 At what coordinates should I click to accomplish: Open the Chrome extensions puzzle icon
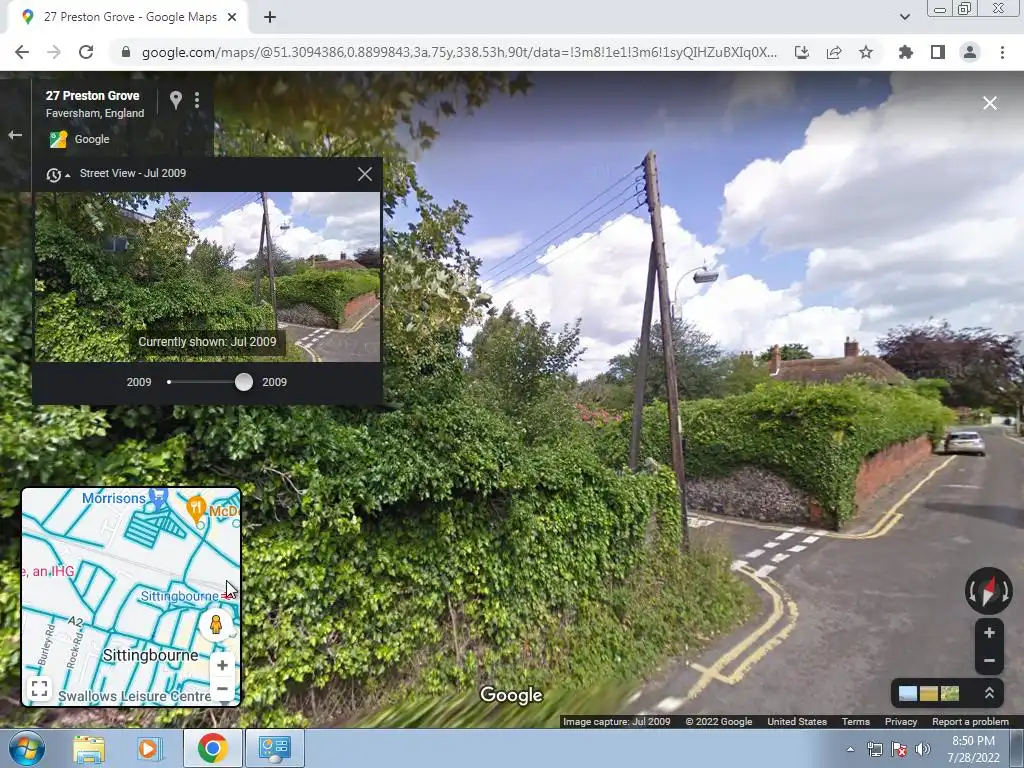click(x=905, y=52)
